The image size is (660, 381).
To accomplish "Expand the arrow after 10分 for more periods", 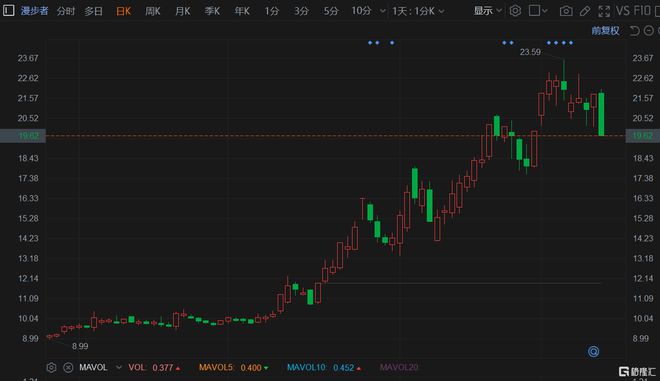I will [x=382, y=11].
